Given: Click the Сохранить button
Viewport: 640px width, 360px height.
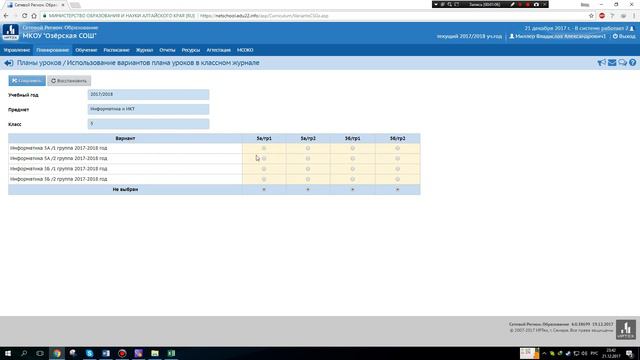Looking at the screenshot, I should click(x=27, y=80).
